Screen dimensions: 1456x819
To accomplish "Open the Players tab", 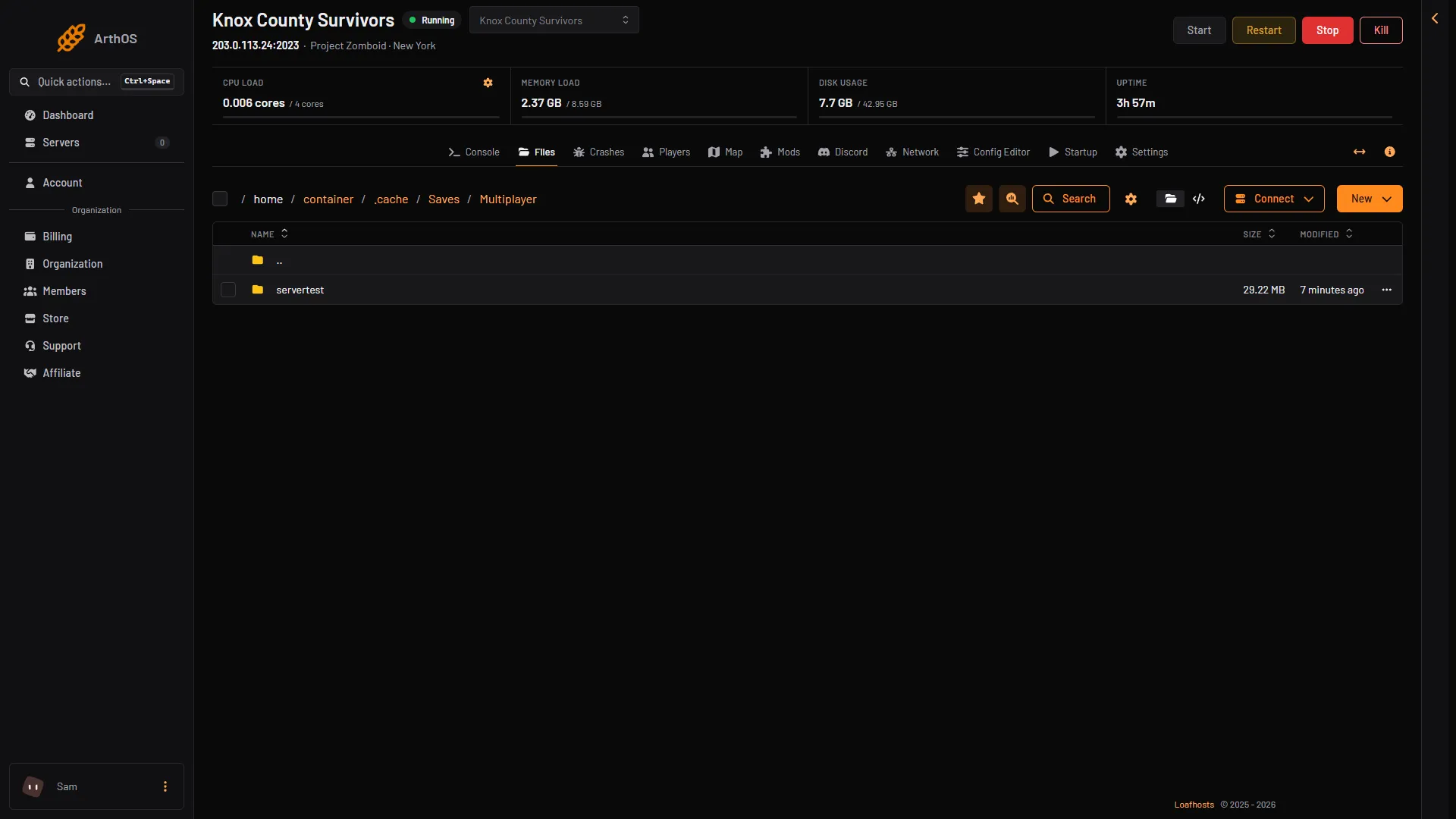I will [x=667, y=152].
